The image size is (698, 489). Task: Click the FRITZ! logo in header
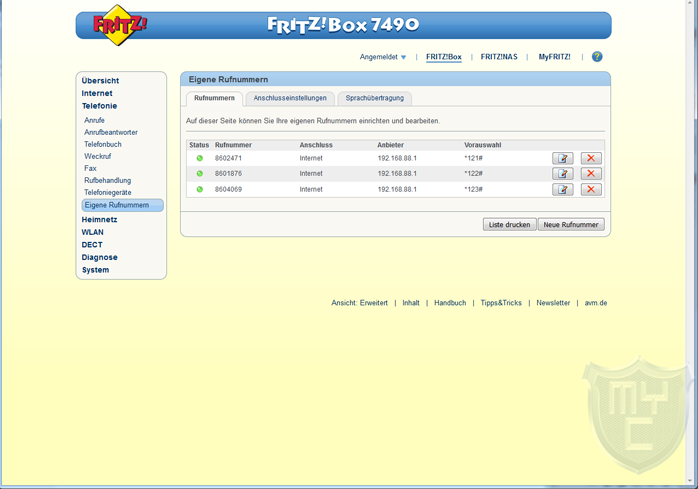(119, 26)
